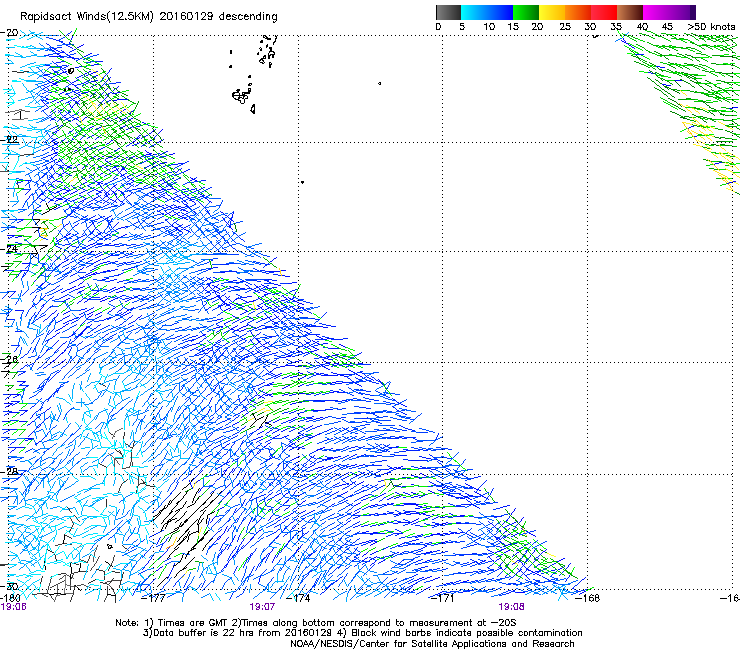This screenshot has width=740, height=650.
Task: Click the green 15-20 knots legend swatch
Action: click(526, 12)
